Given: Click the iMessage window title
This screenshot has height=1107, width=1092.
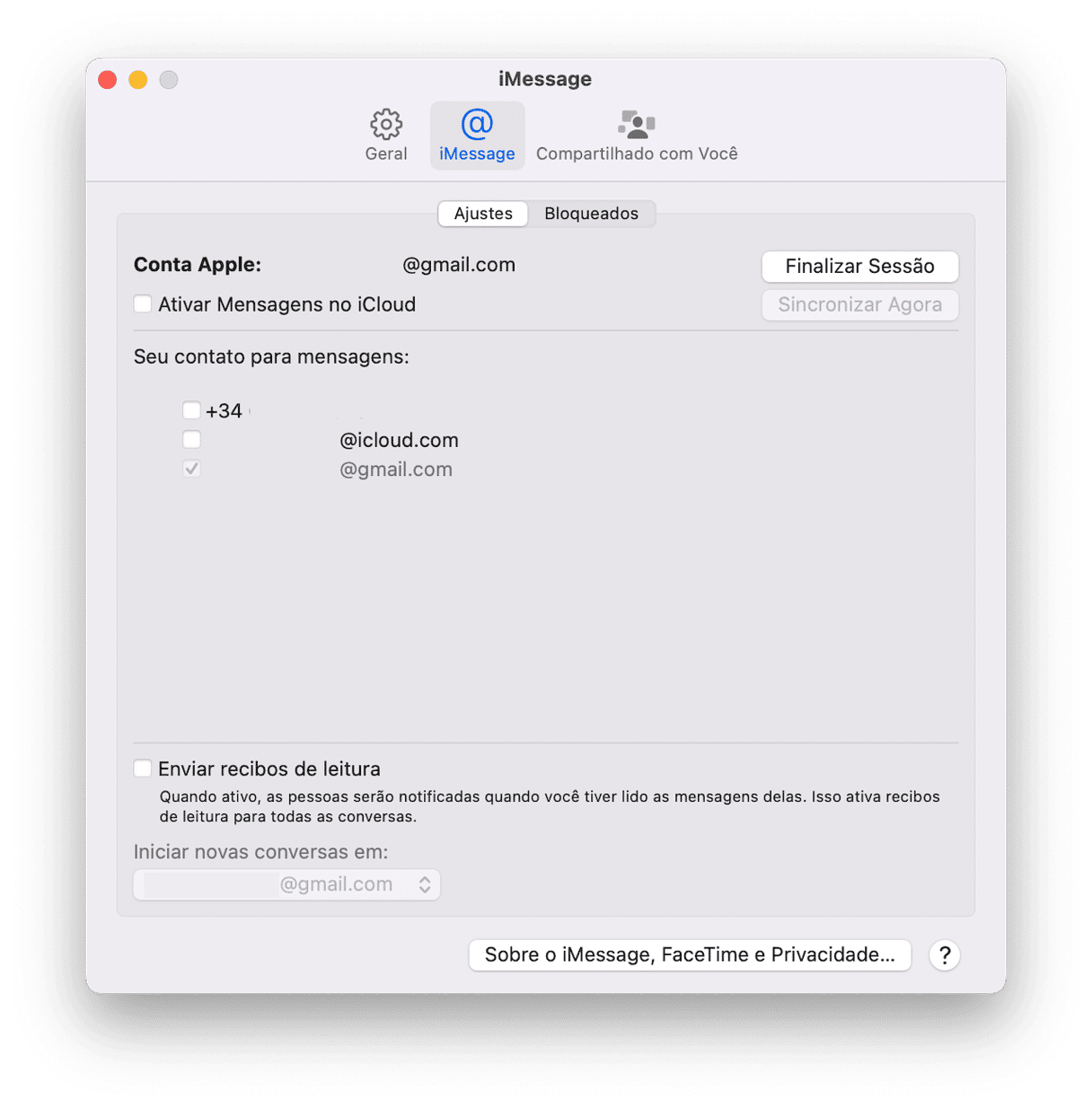Looking at the screenshot, I should click(x=545, y=79).
